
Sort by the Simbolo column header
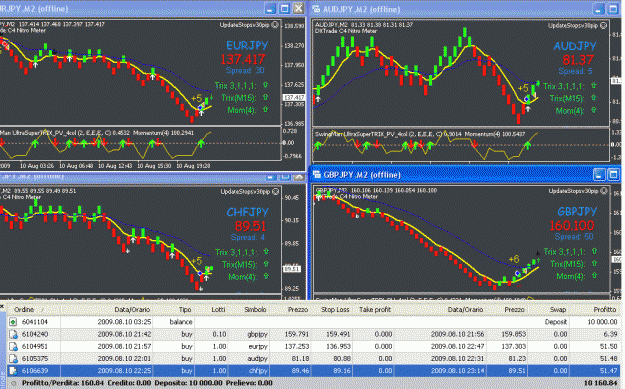point(249,309)
